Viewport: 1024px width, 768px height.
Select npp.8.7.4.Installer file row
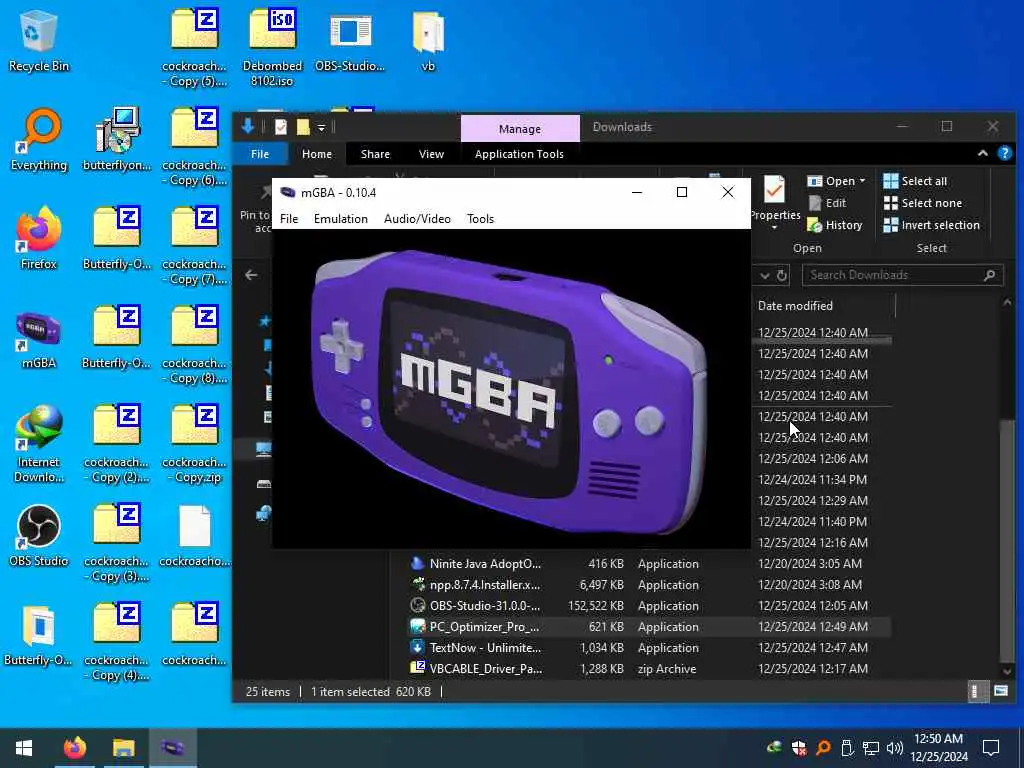point(648,584)
